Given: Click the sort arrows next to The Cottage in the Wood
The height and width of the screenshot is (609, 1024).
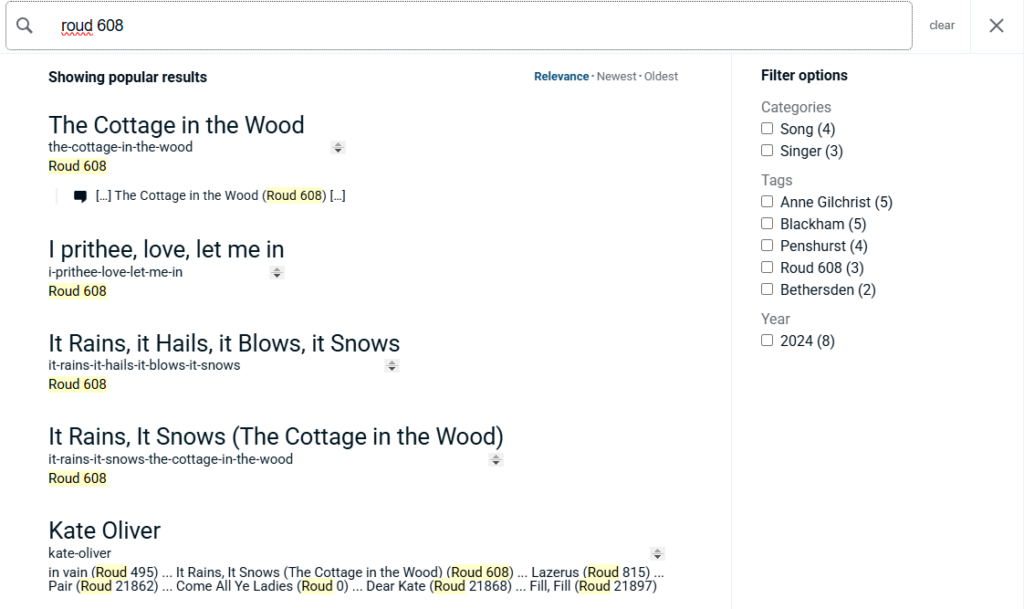Looking at the screenshot, I should (x=338, y=147).
